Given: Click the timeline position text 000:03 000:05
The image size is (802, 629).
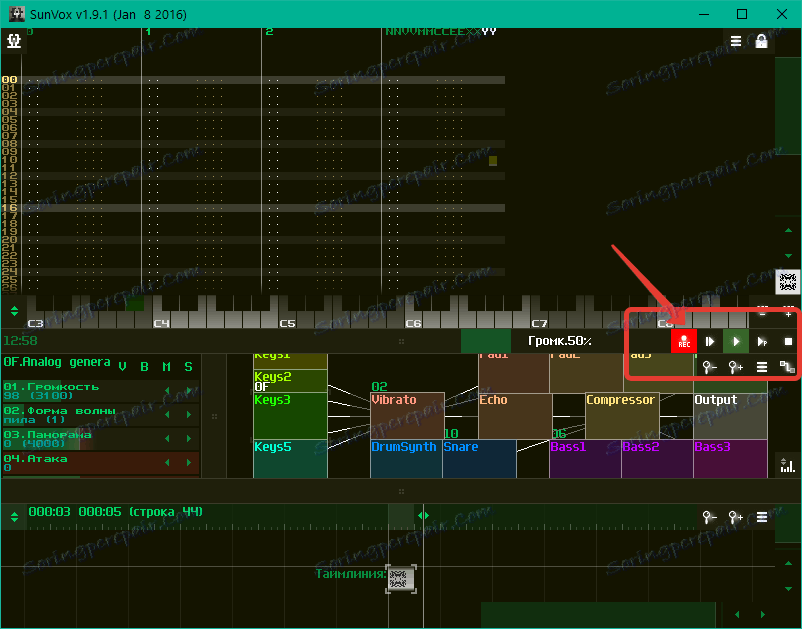Looking at the screenshot, I should coord(75,511).
